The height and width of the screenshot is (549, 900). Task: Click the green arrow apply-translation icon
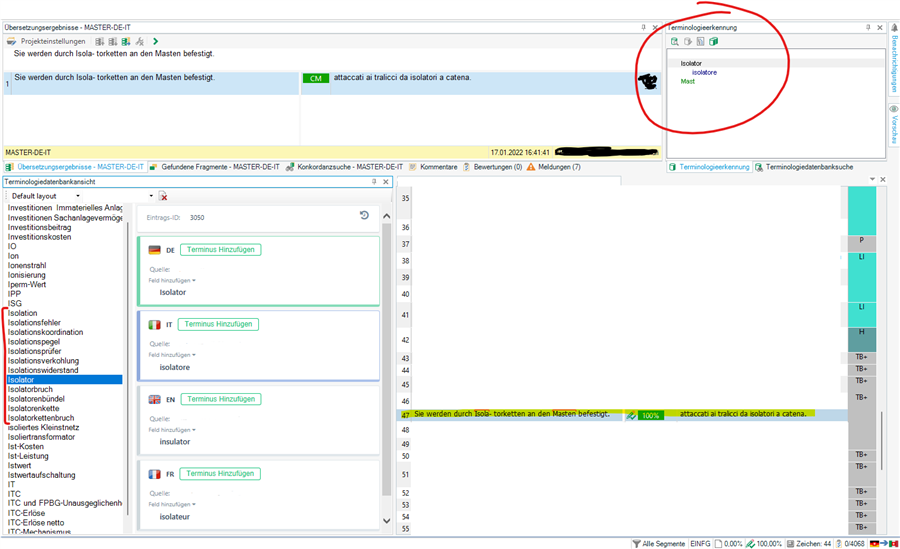155,41
